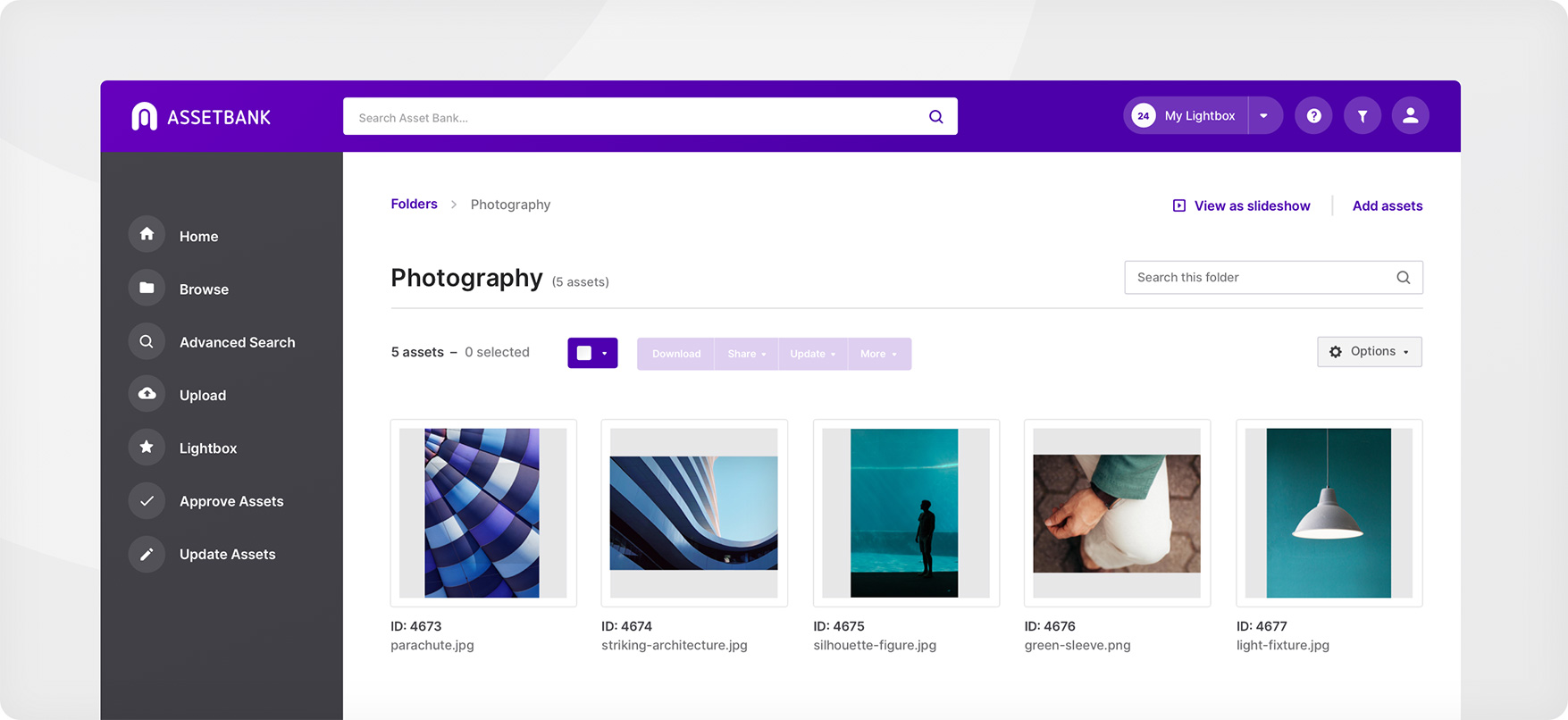The width and height of the screenshot is (1568, 720).
Task: Click the Photography breadcrumb text
Action: point(510,205)
